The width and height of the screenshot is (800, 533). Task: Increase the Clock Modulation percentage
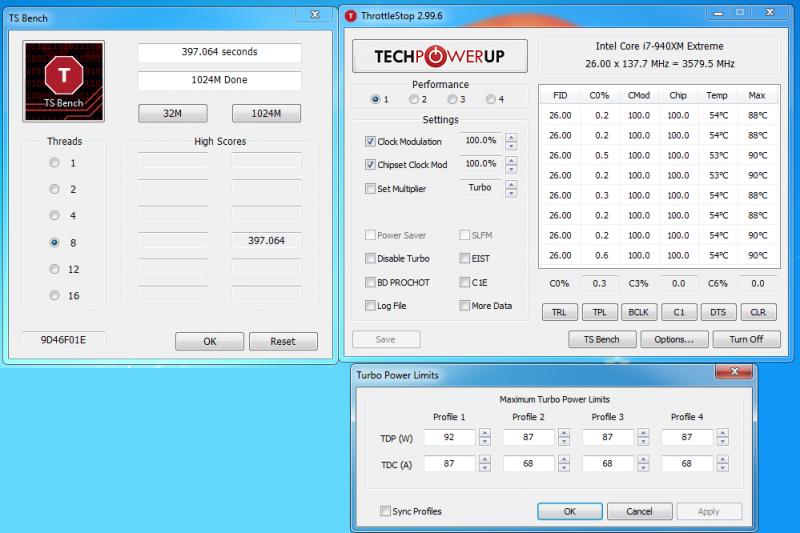click(511, 137)
